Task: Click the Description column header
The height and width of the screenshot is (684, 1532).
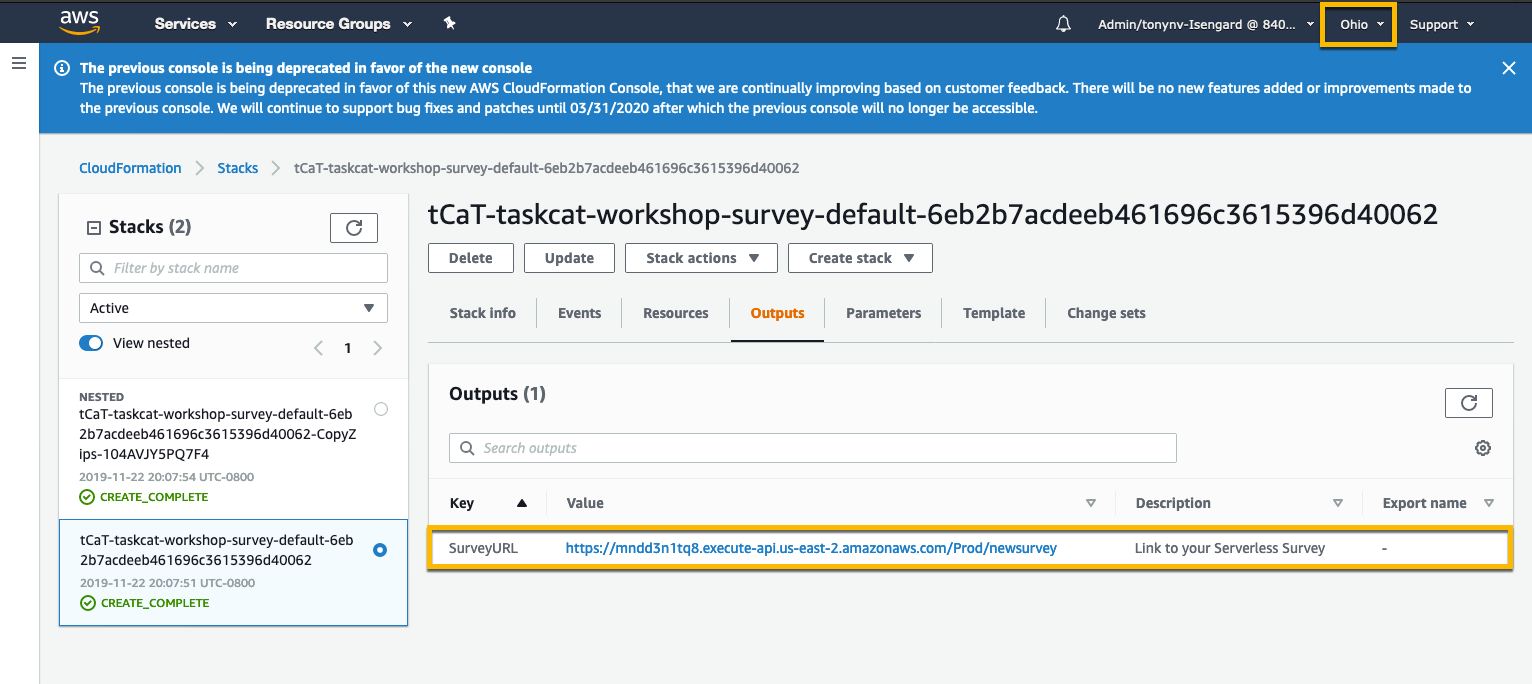Action: point(1173,503)
